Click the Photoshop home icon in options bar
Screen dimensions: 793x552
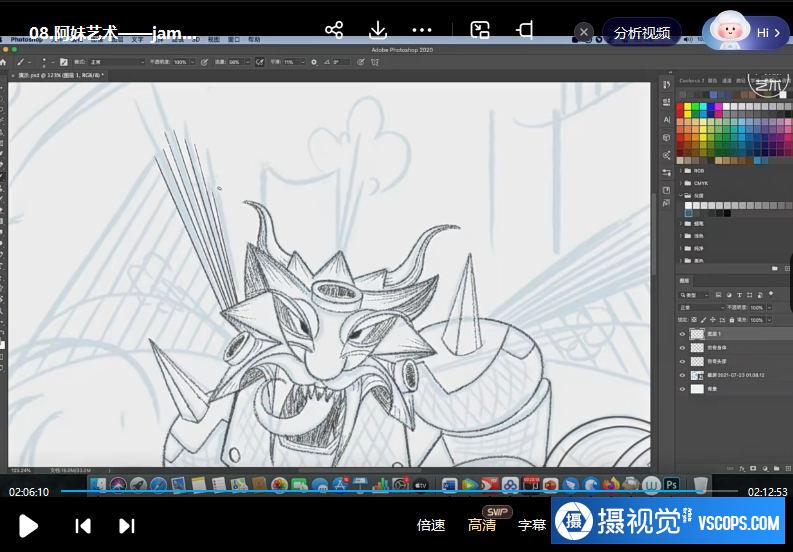pyautogui.click(x=3, y=62)
